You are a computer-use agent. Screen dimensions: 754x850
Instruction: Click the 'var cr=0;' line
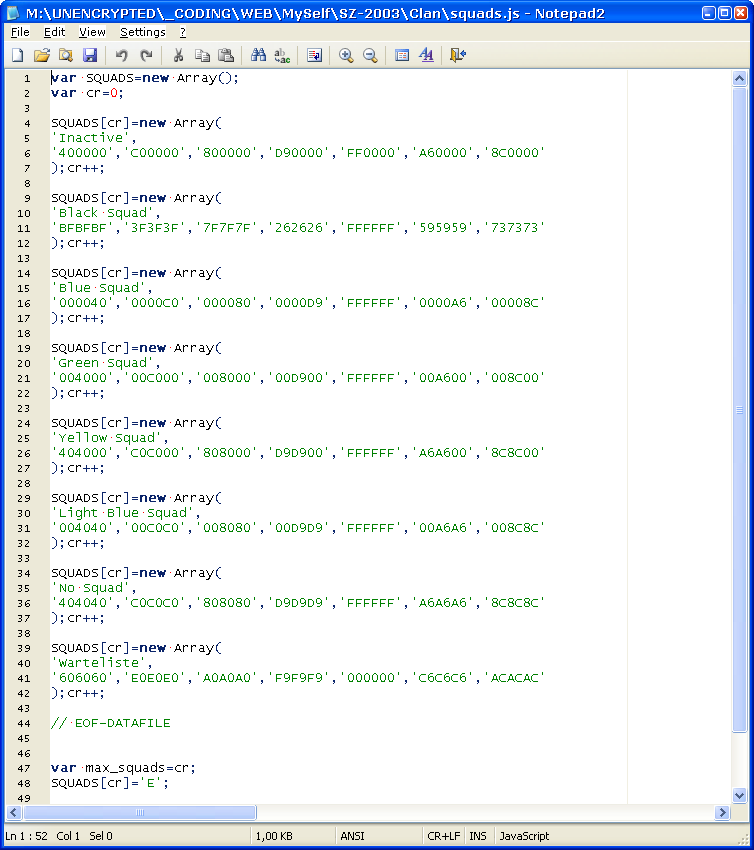pyautogui.click(x=87, y=93)
